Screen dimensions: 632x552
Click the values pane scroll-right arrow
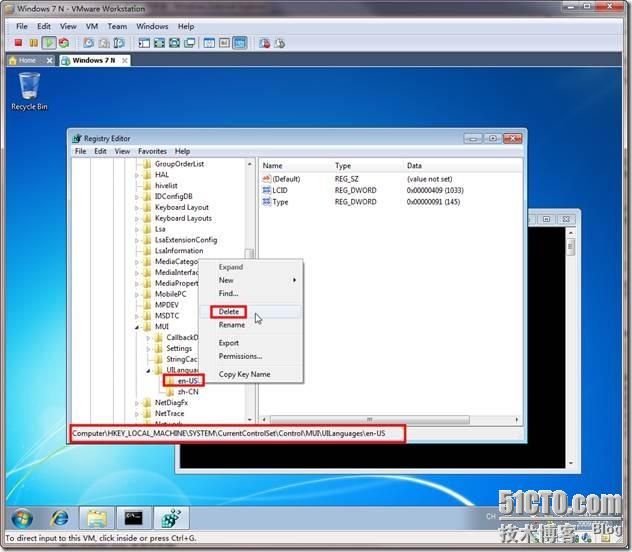(517, 420)
